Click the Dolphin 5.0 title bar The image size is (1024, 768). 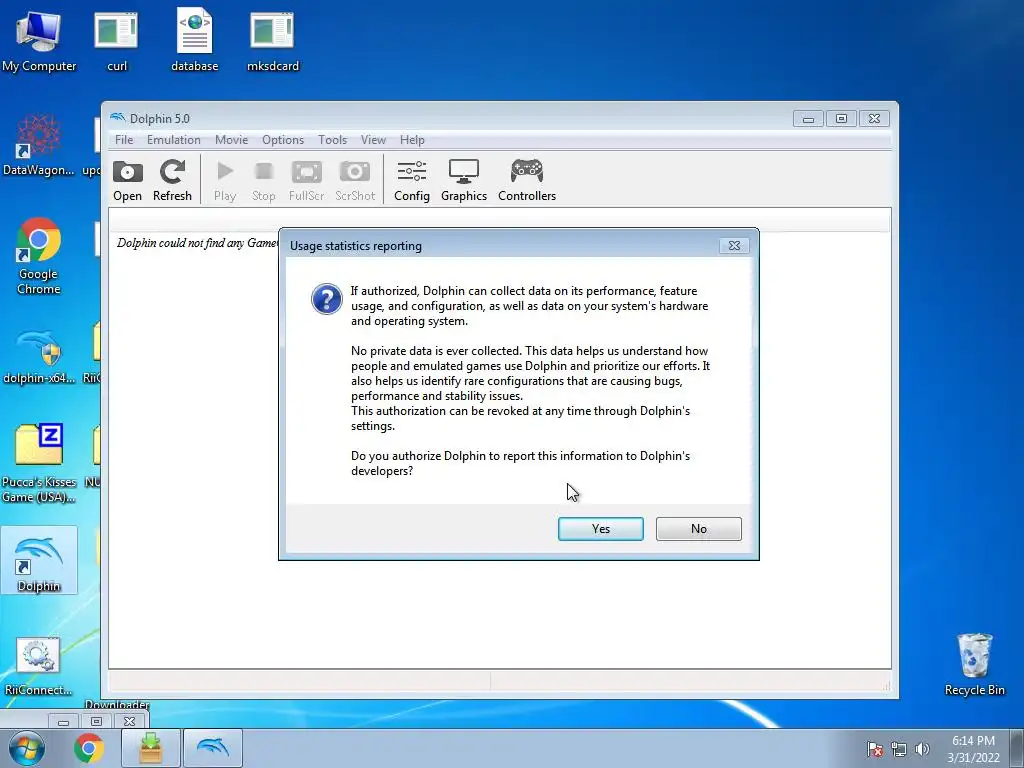pos(451,118)
